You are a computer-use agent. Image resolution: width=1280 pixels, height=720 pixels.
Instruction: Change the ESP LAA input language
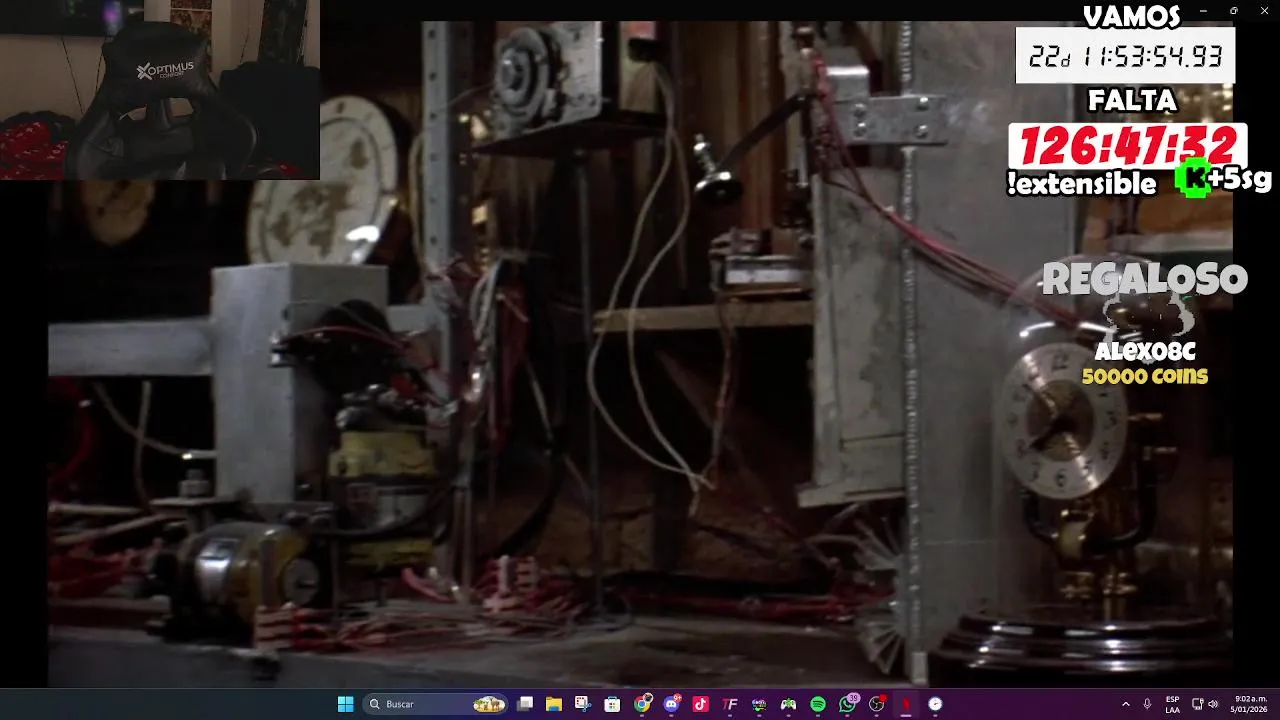(1172, 704)
